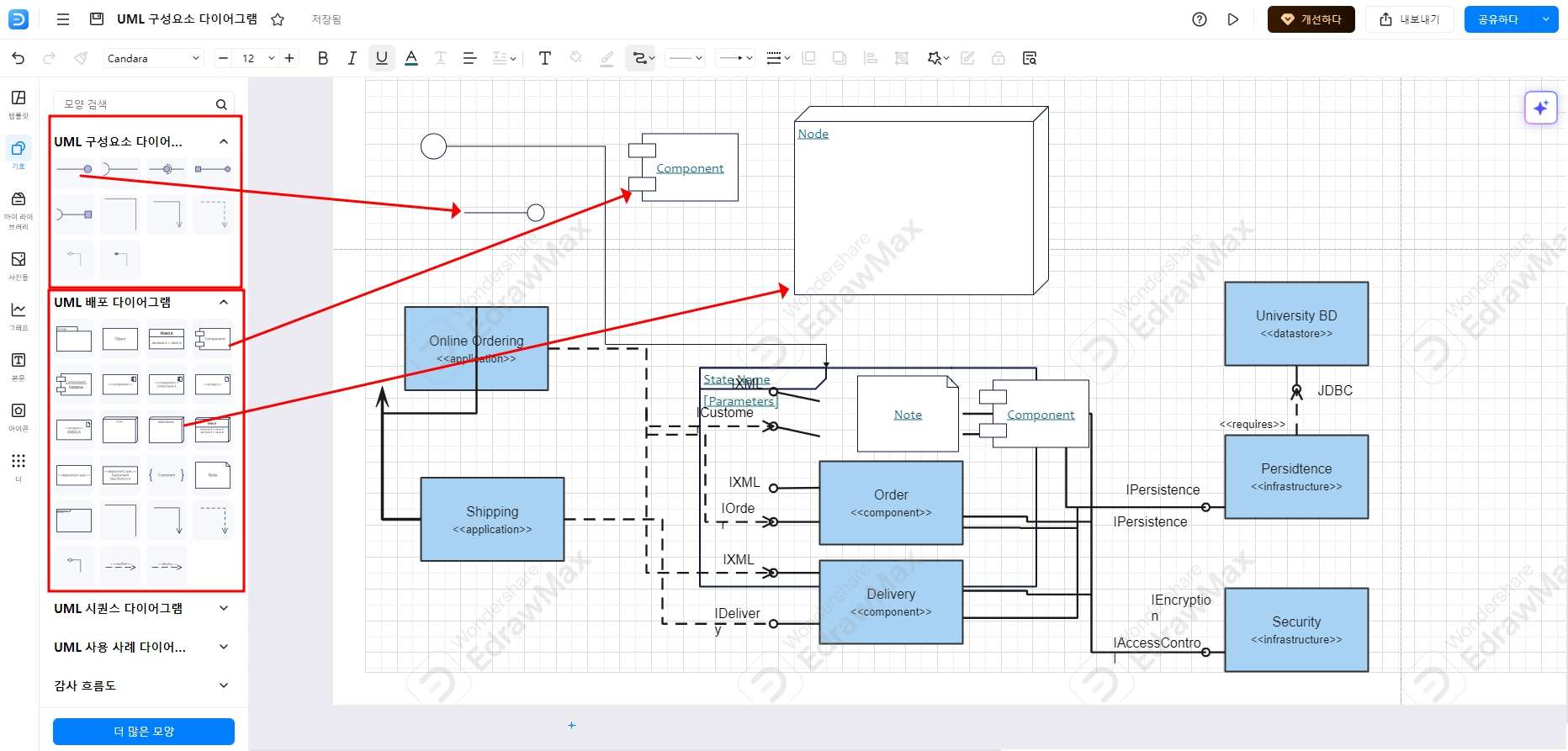Screen dimensions: 1568x751
Task: Select the Constraint braces shape
Action: [167, 475]
